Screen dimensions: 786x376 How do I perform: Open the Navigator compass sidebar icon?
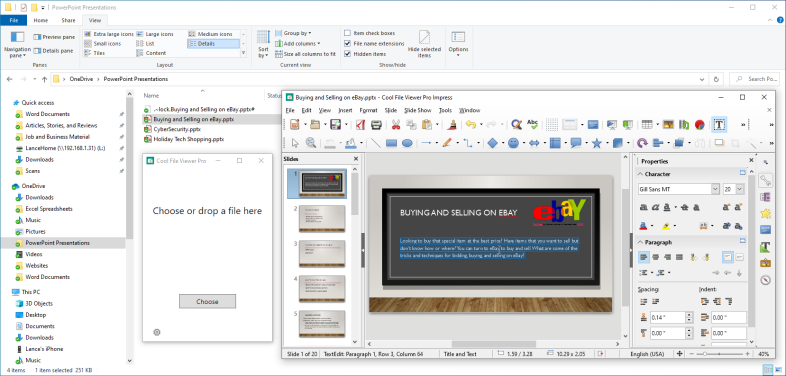(765, 280)
